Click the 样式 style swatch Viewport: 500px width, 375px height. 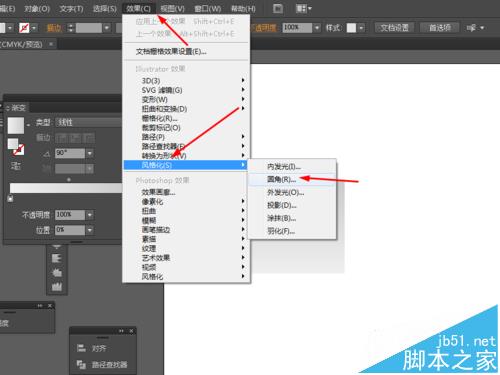(x=351, y=28)
